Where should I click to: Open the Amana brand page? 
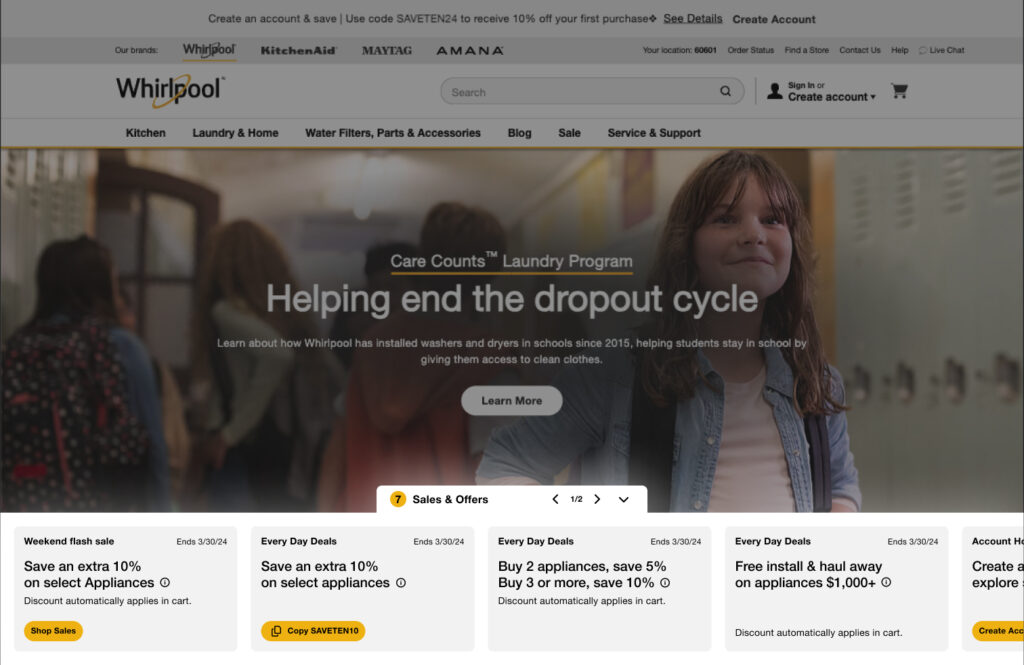(x=469, y=50)
